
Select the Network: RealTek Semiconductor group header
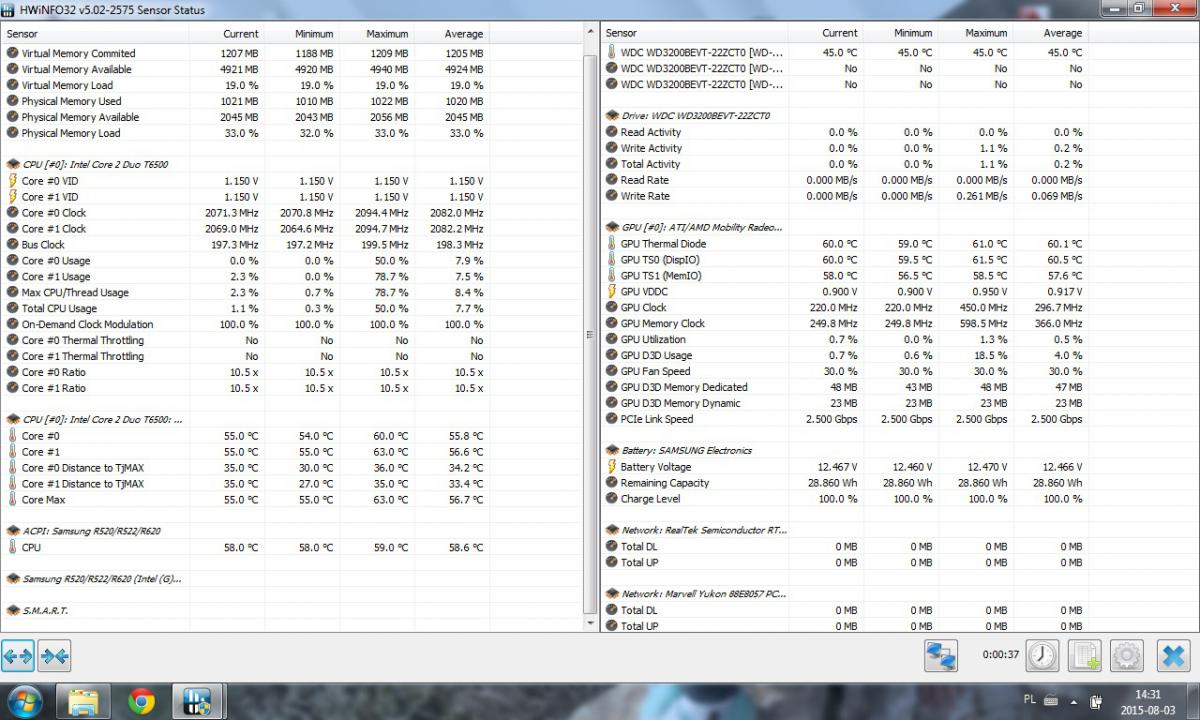[695, 531]
